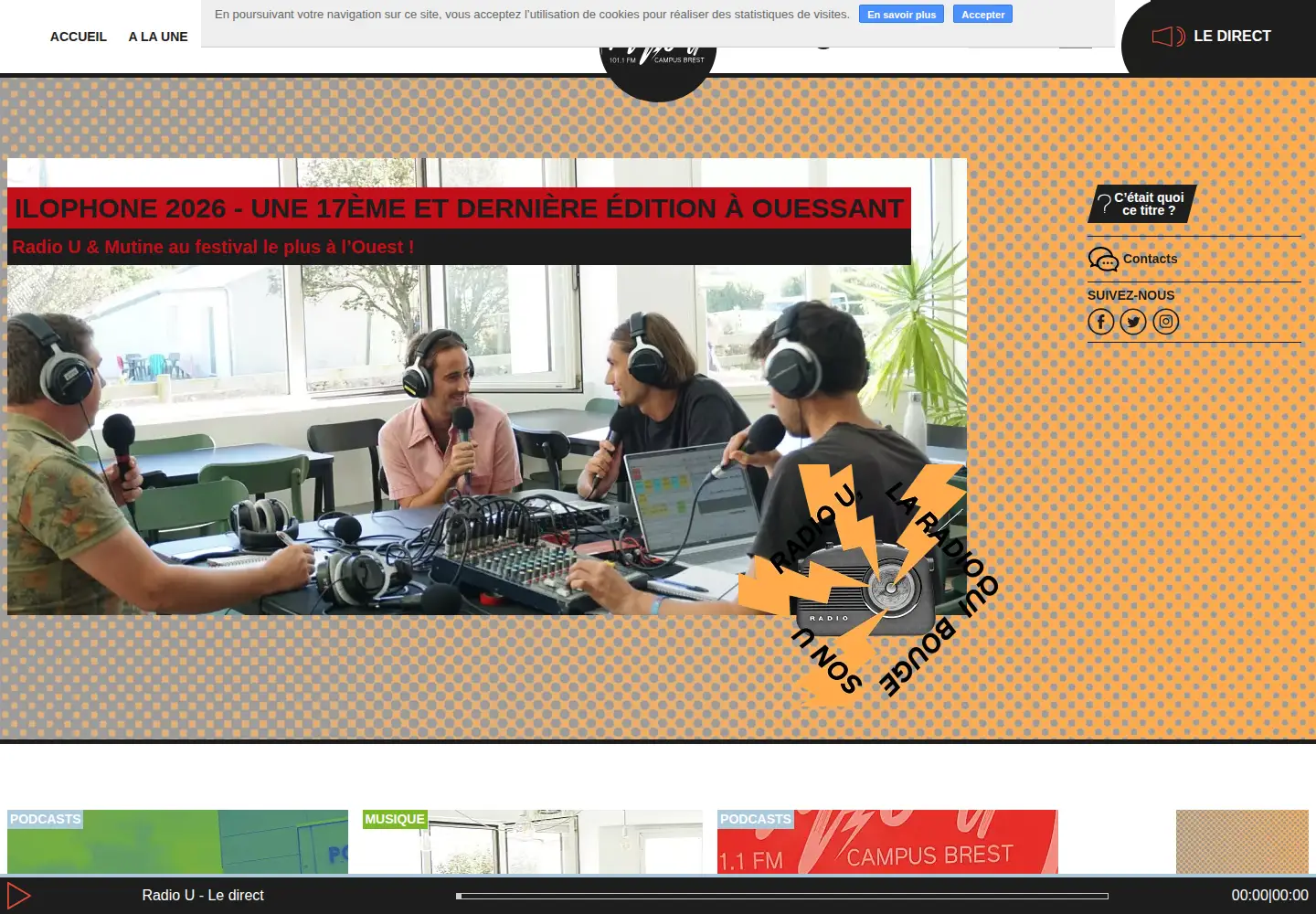Viewport: 1316px width, 914px height.
Task: Click the round radio sticker graphic
Action: coord(868,585)
